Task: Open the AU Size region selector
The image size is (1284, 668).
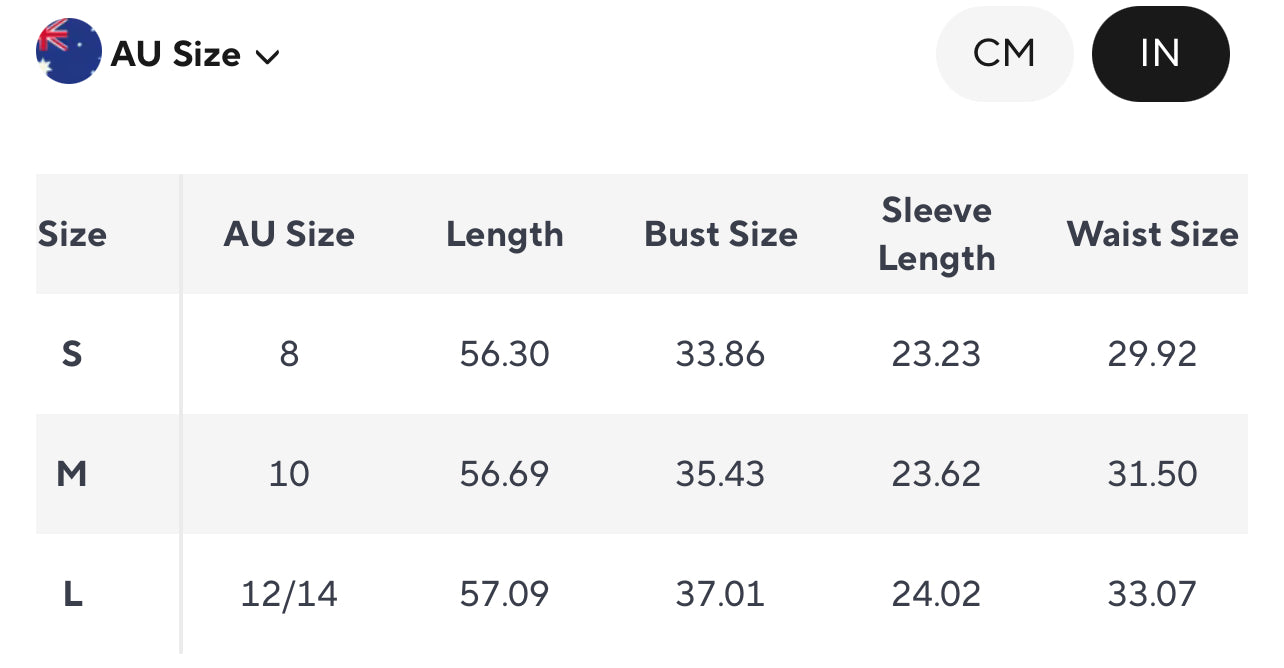Action: point(158,52)
